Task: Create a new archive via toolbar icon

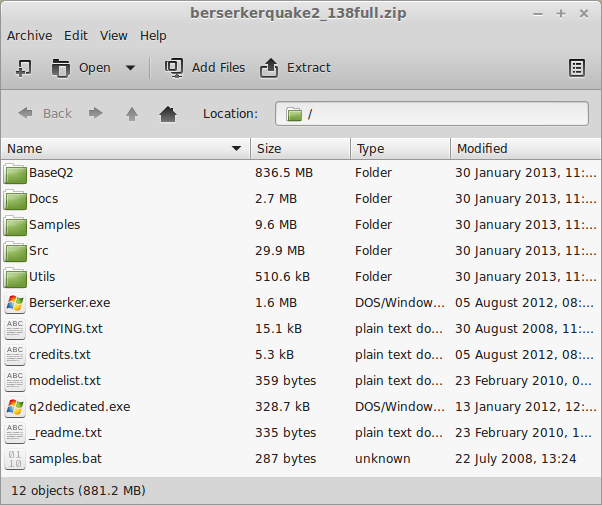Action: pos(24,68)
